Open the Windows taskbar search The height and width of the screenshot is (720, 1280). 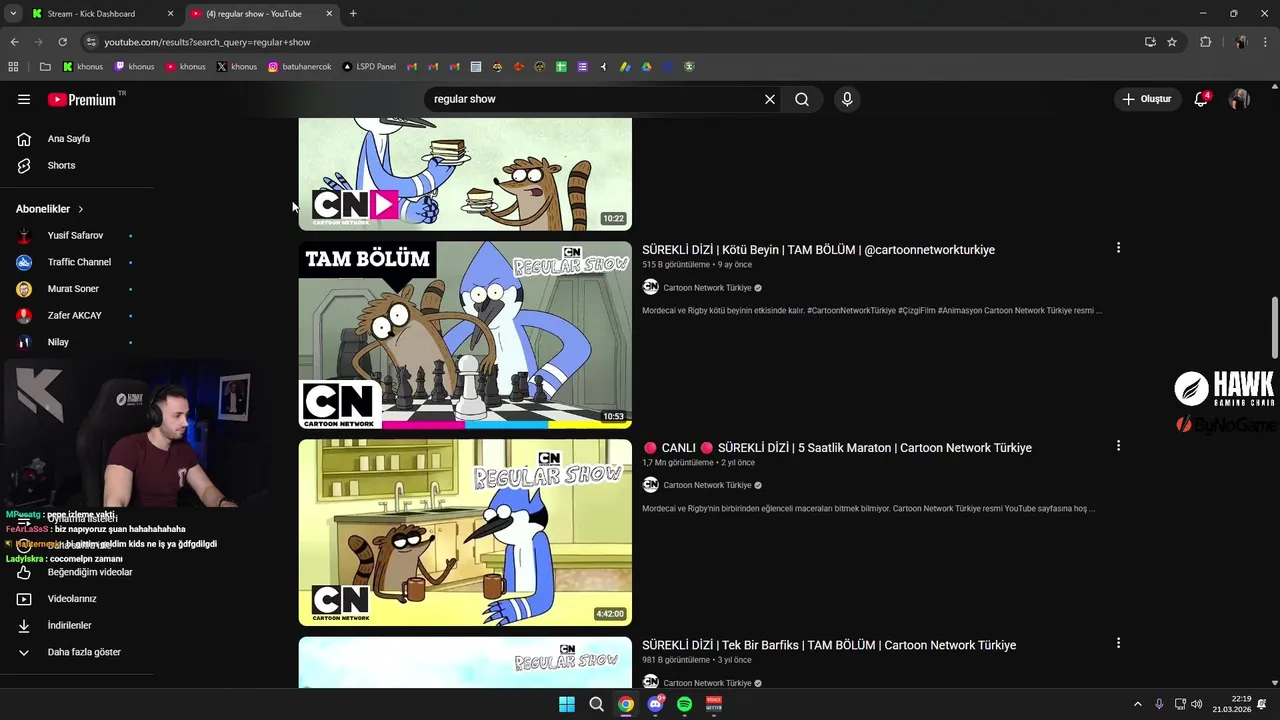click(x=596, y=704)
